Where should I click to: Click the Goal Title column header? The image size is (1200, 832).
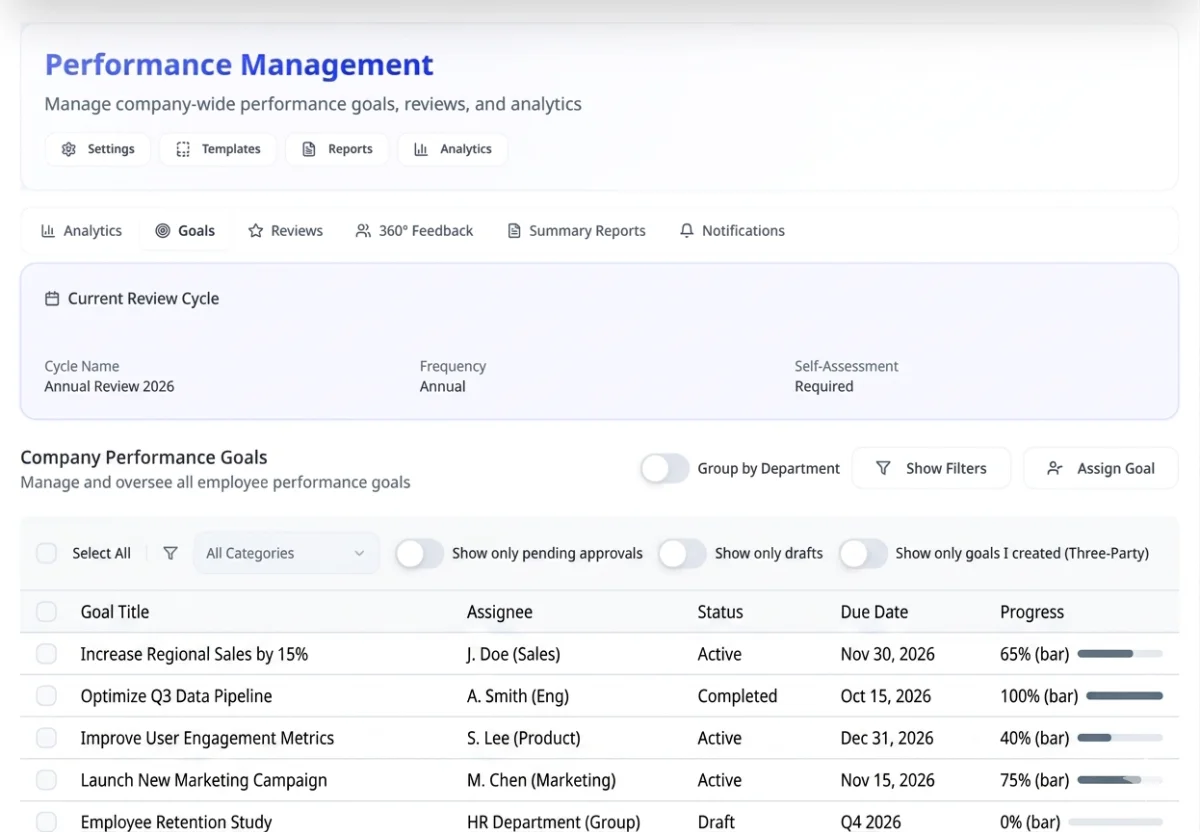tap(115, 612)
